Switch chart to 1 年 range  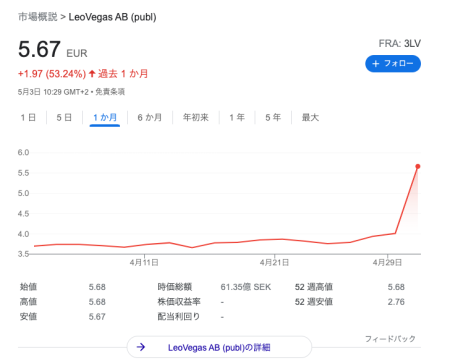click(237, 117)
